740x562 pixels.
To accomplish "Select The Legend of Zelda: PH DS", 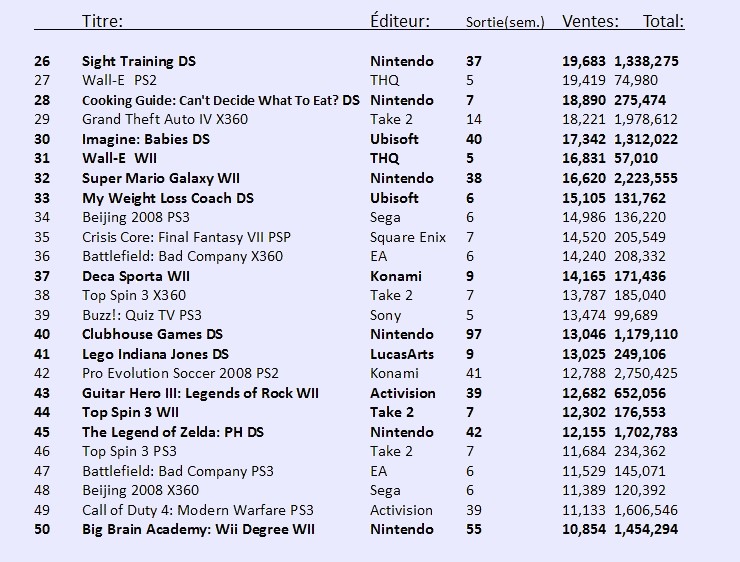I will click(x=173, y=432).
